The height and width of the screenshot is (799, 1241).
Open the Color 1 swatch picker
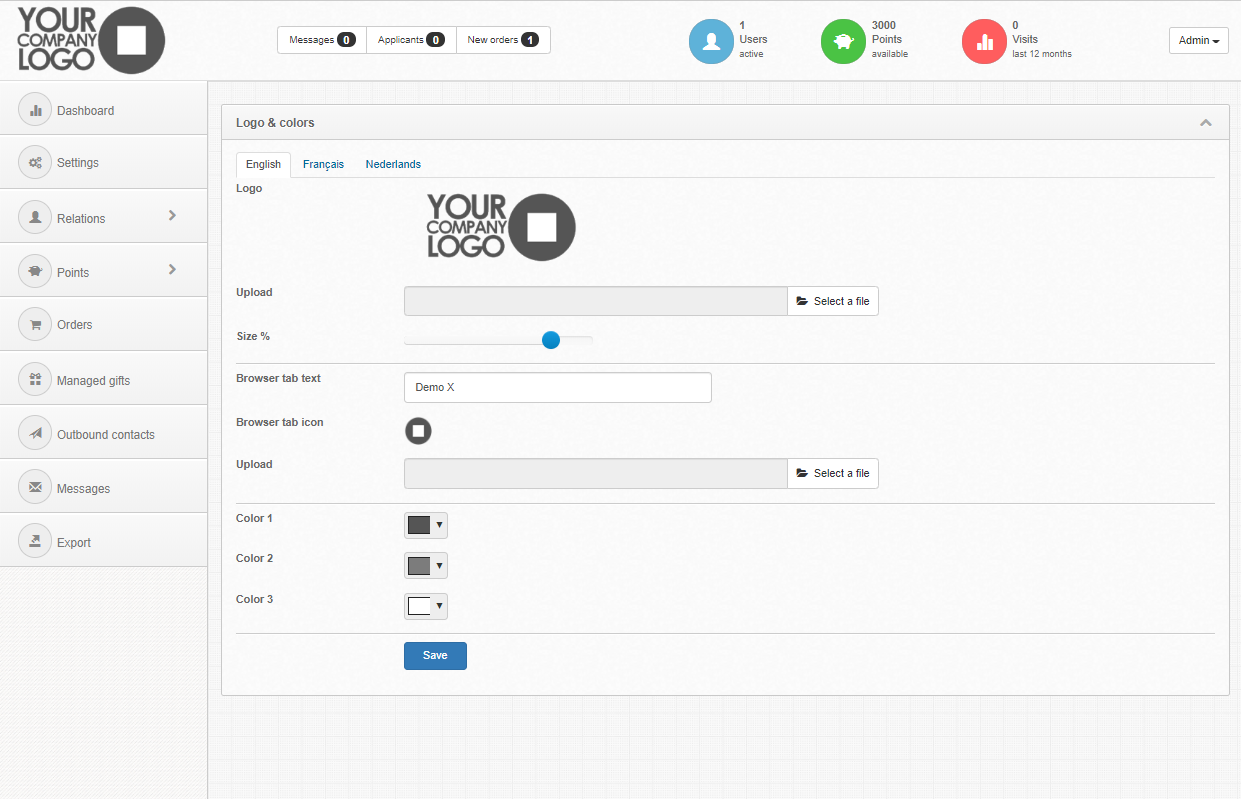[x=425, y=525]
